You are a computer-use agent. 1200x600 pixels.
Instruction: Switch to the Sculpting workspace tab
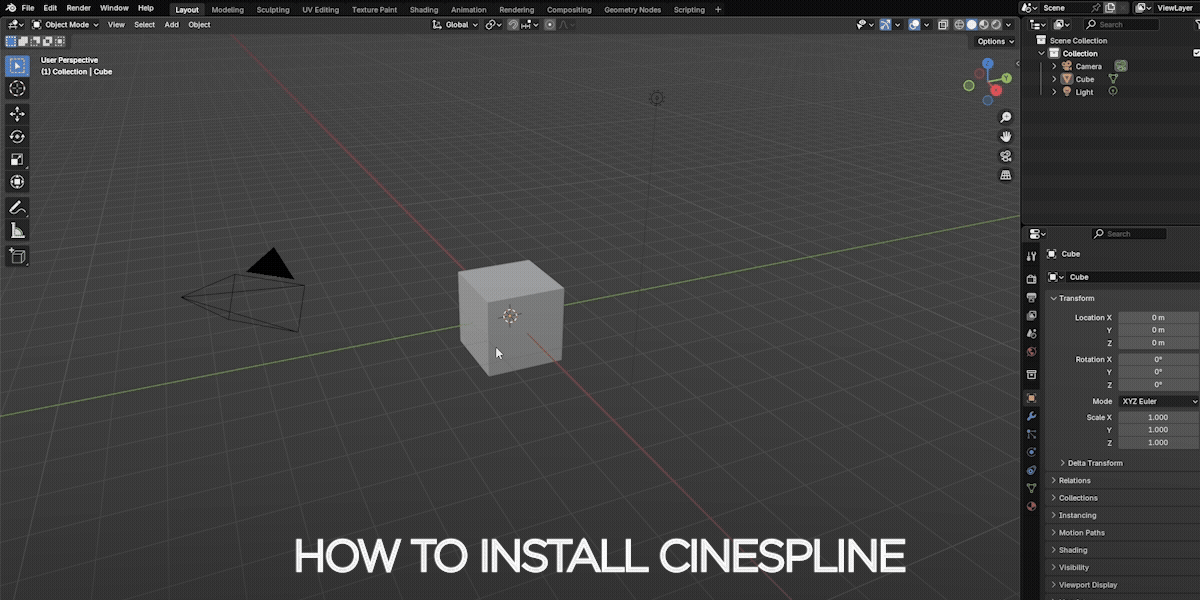[273, 9]
